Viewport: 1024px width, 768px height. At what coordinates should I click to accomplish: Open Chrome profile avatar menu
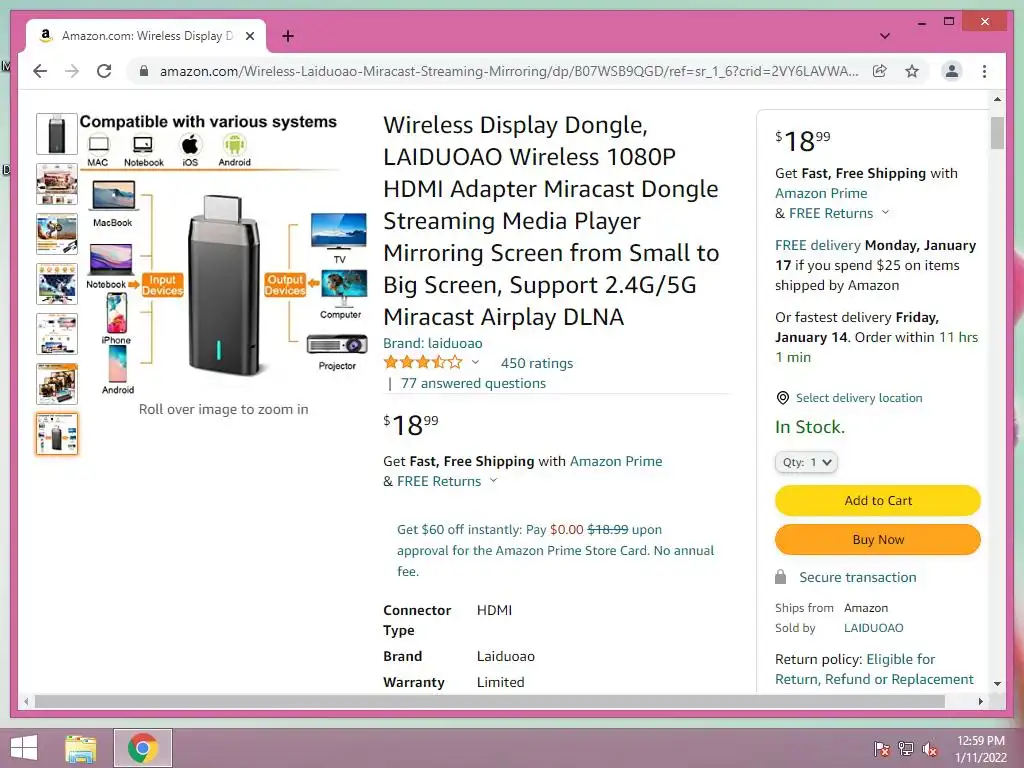click(x=952, y=71)
